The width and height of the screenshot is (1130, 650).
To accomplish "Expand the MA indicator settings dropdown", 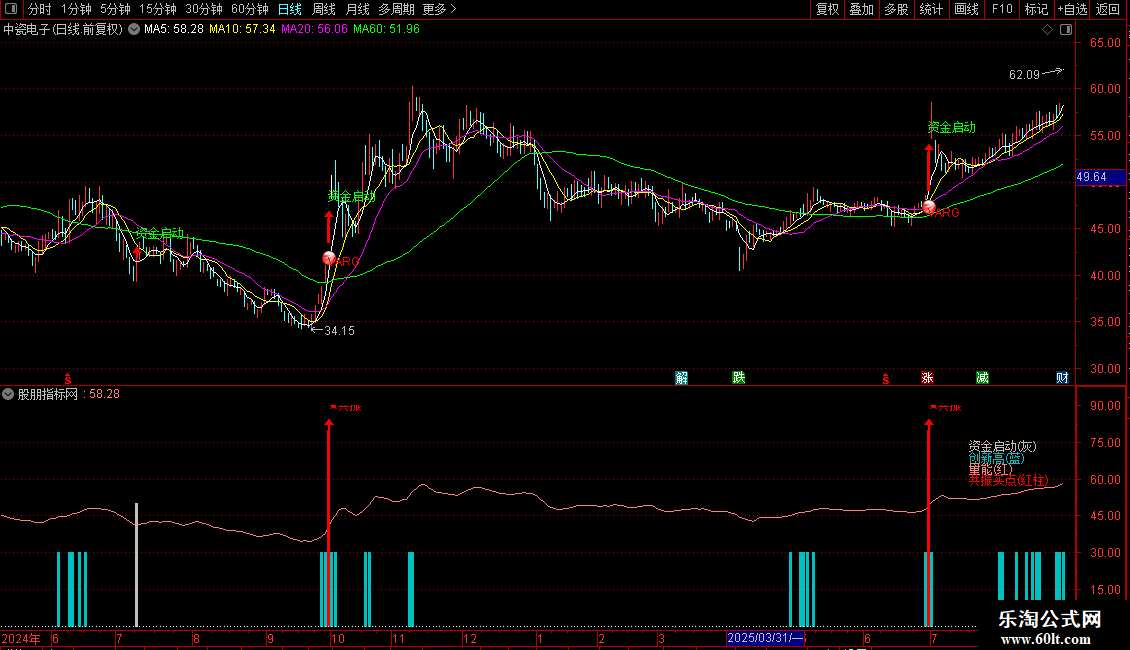I will click(x=134, y=30).
